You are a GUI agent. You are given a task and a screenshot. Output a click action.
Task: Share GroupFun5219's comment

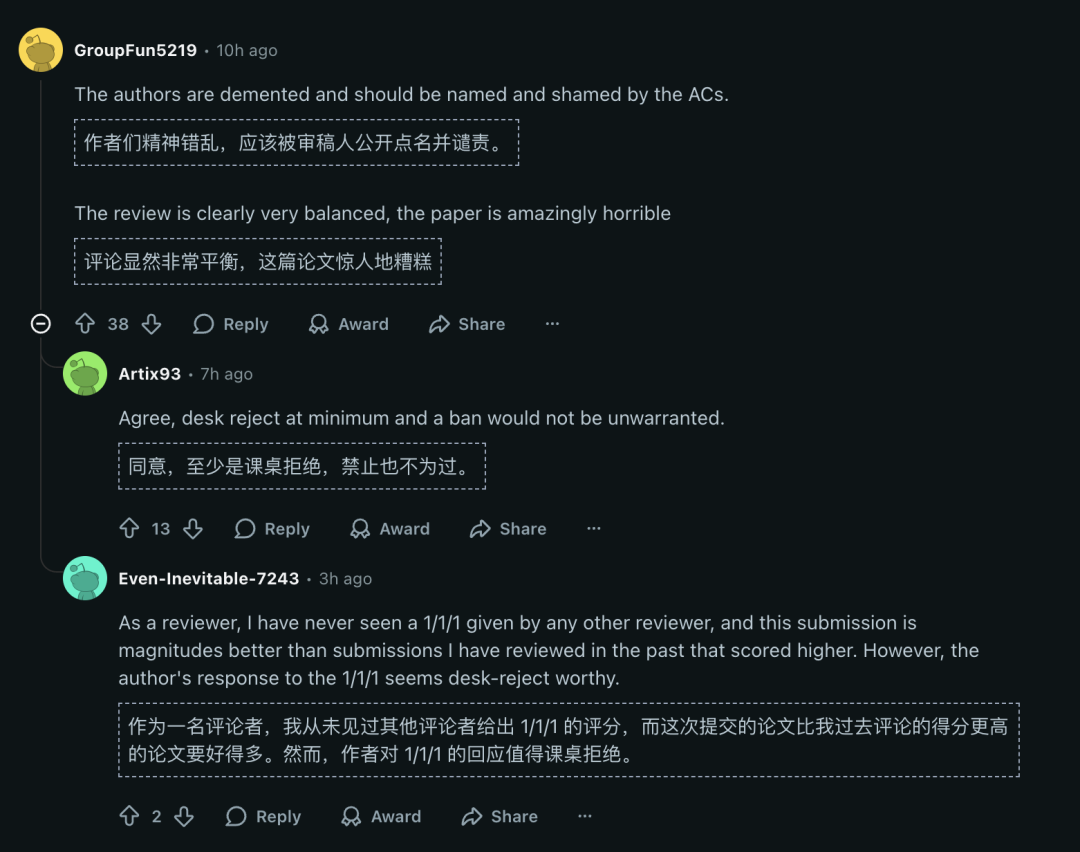(467, 324)
